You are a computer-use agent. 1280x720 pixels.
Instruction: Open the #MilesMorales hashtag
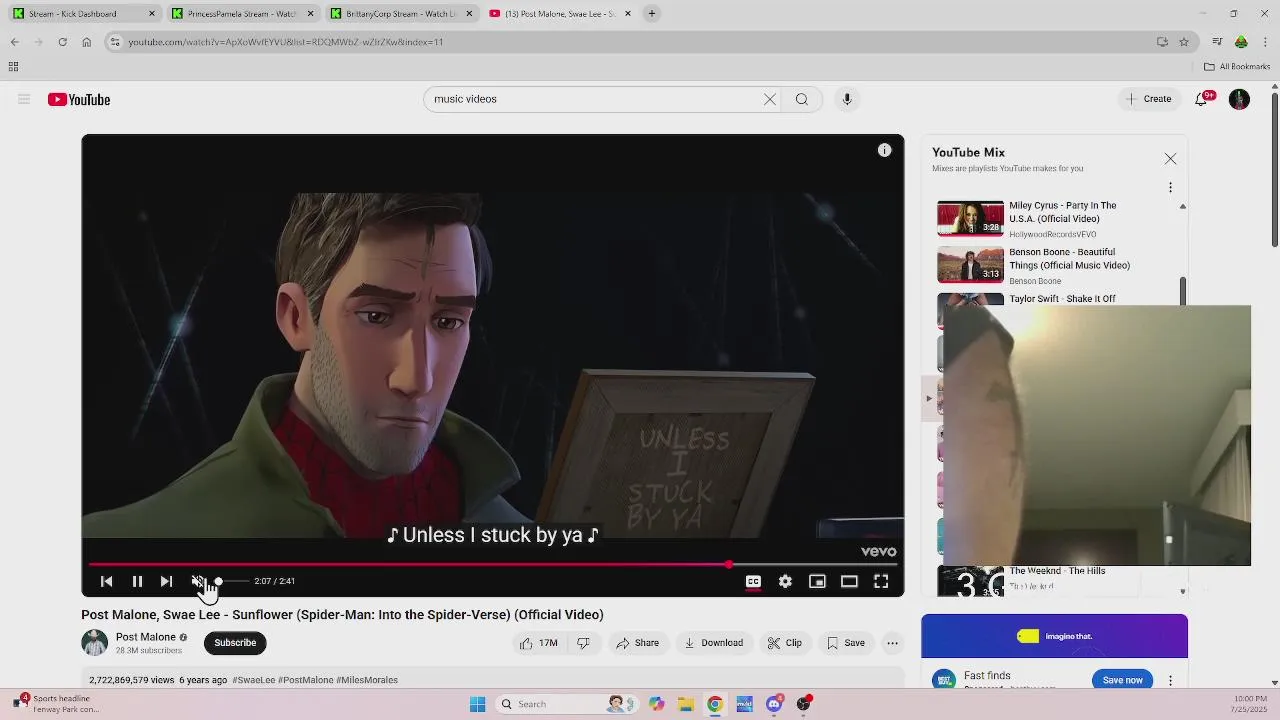click(x=367, y=680)
